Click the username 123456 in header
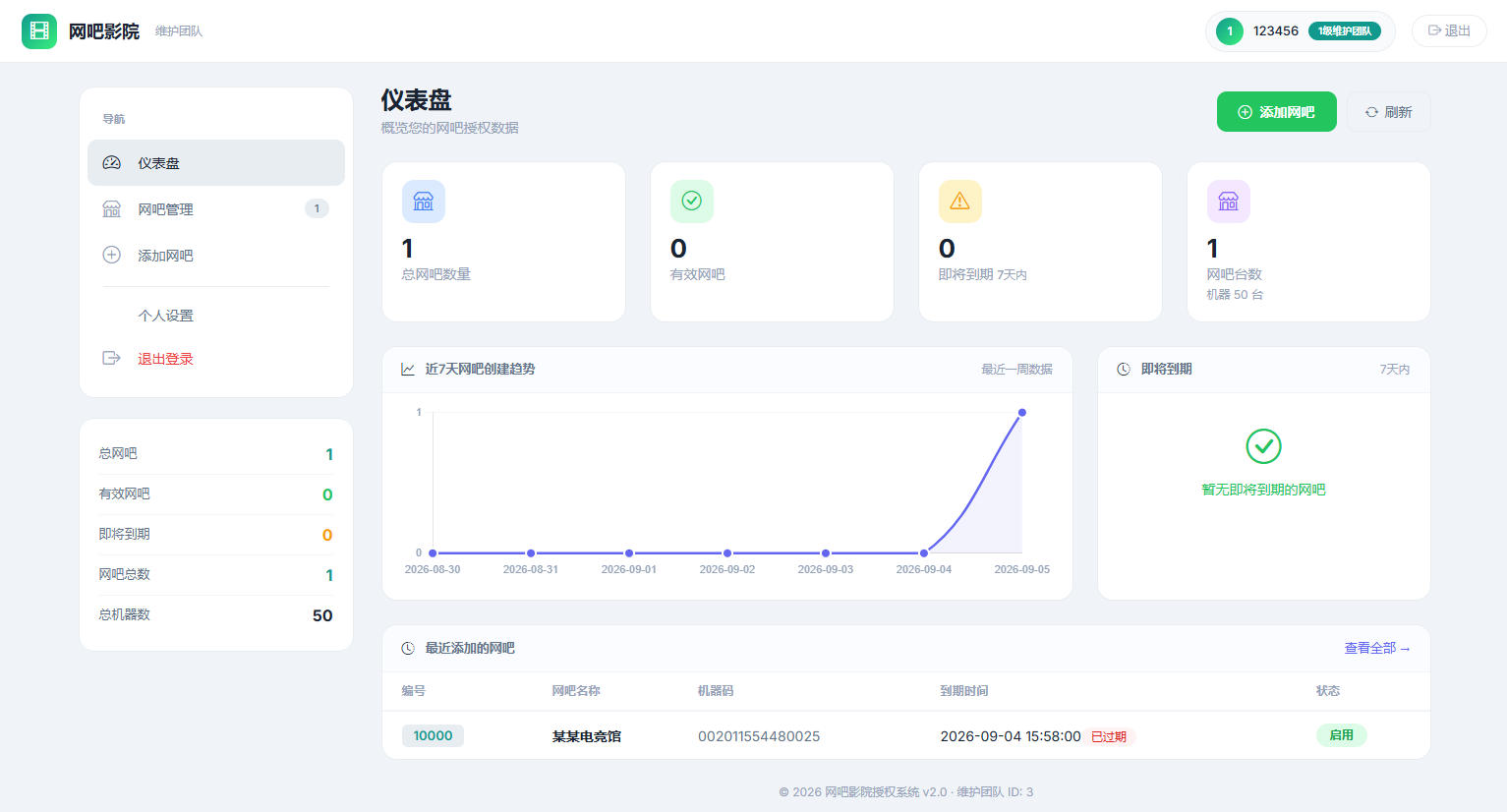 [1276, 31]
